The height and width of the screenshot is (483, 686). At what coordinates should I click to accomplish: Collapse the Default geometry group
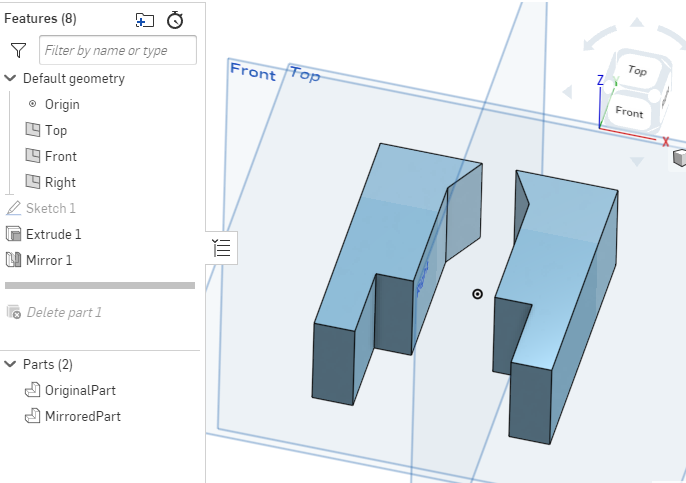click(x=11, y=78)
